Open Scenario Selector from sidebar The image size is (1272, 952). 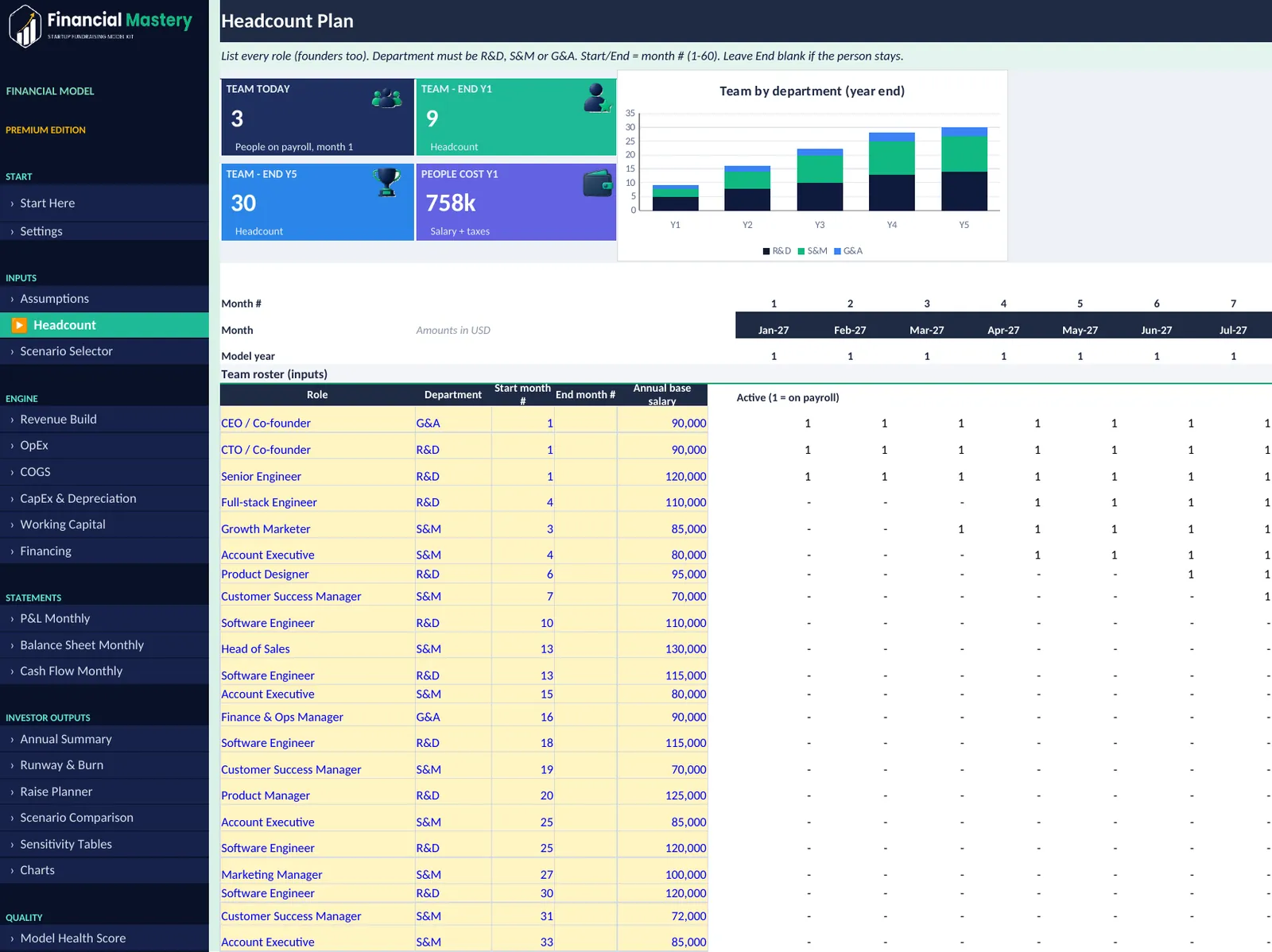click(104, 351)
